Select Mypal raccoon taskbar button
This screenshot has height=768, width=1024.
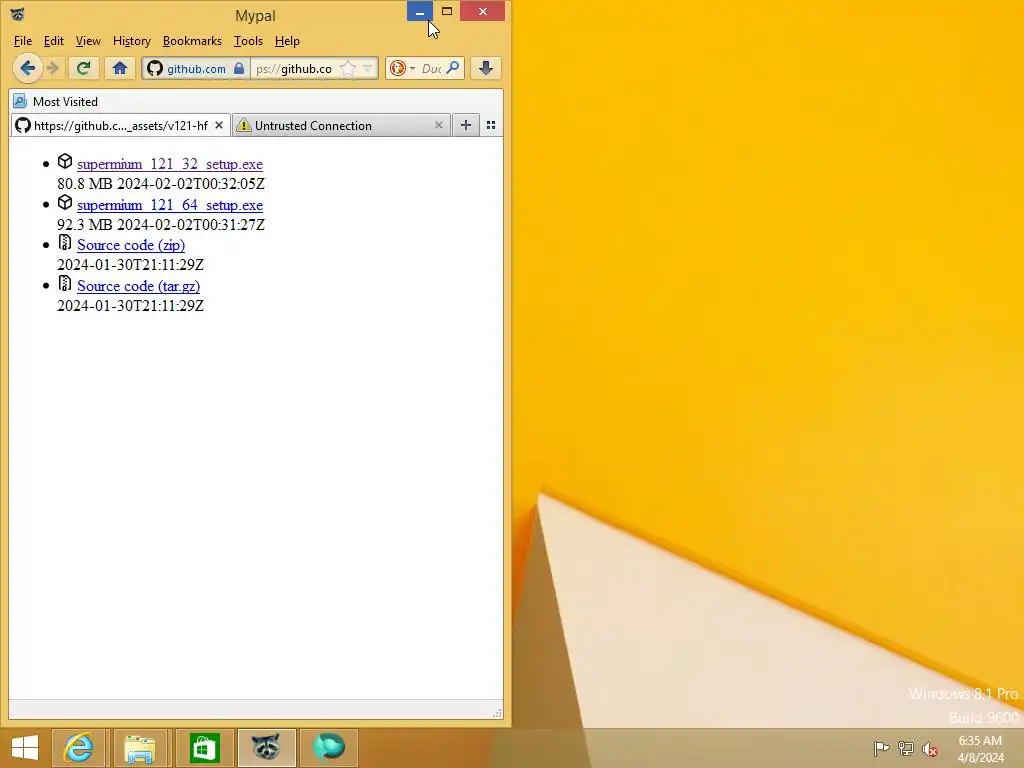pos(266,748)
